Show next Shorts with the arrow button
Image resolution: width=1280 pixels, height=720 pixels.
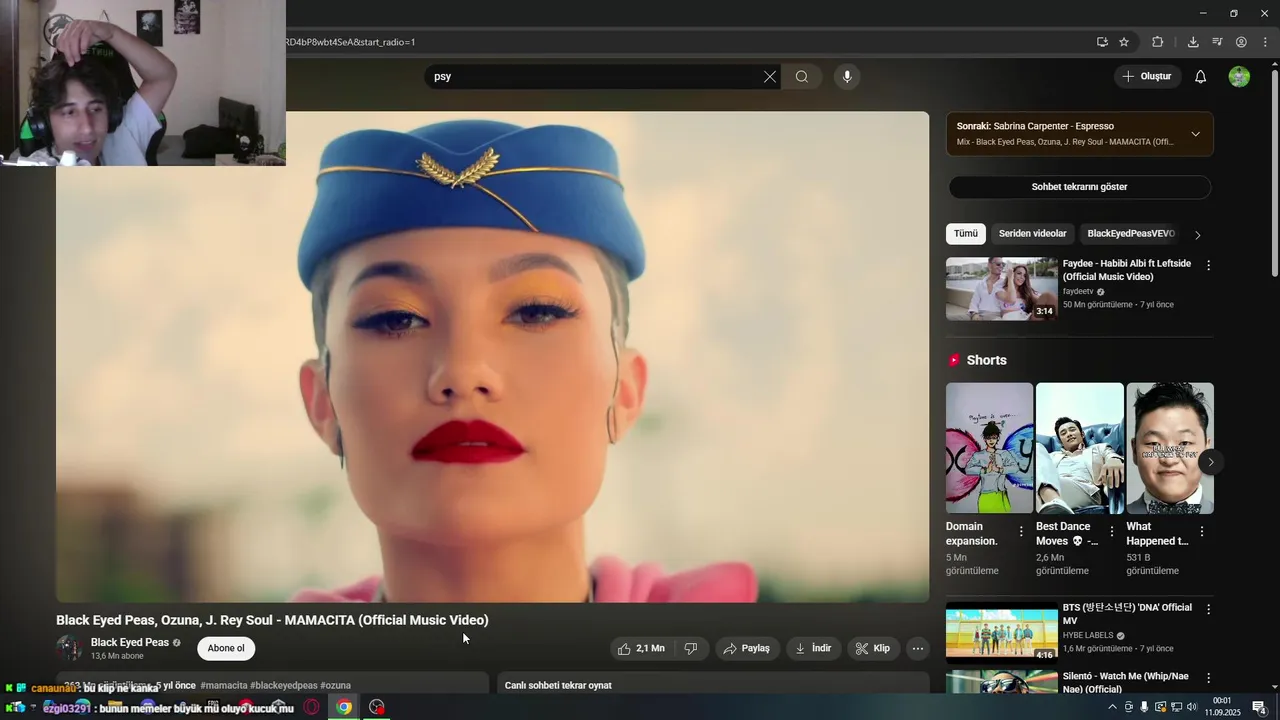tap(1210, 462)
